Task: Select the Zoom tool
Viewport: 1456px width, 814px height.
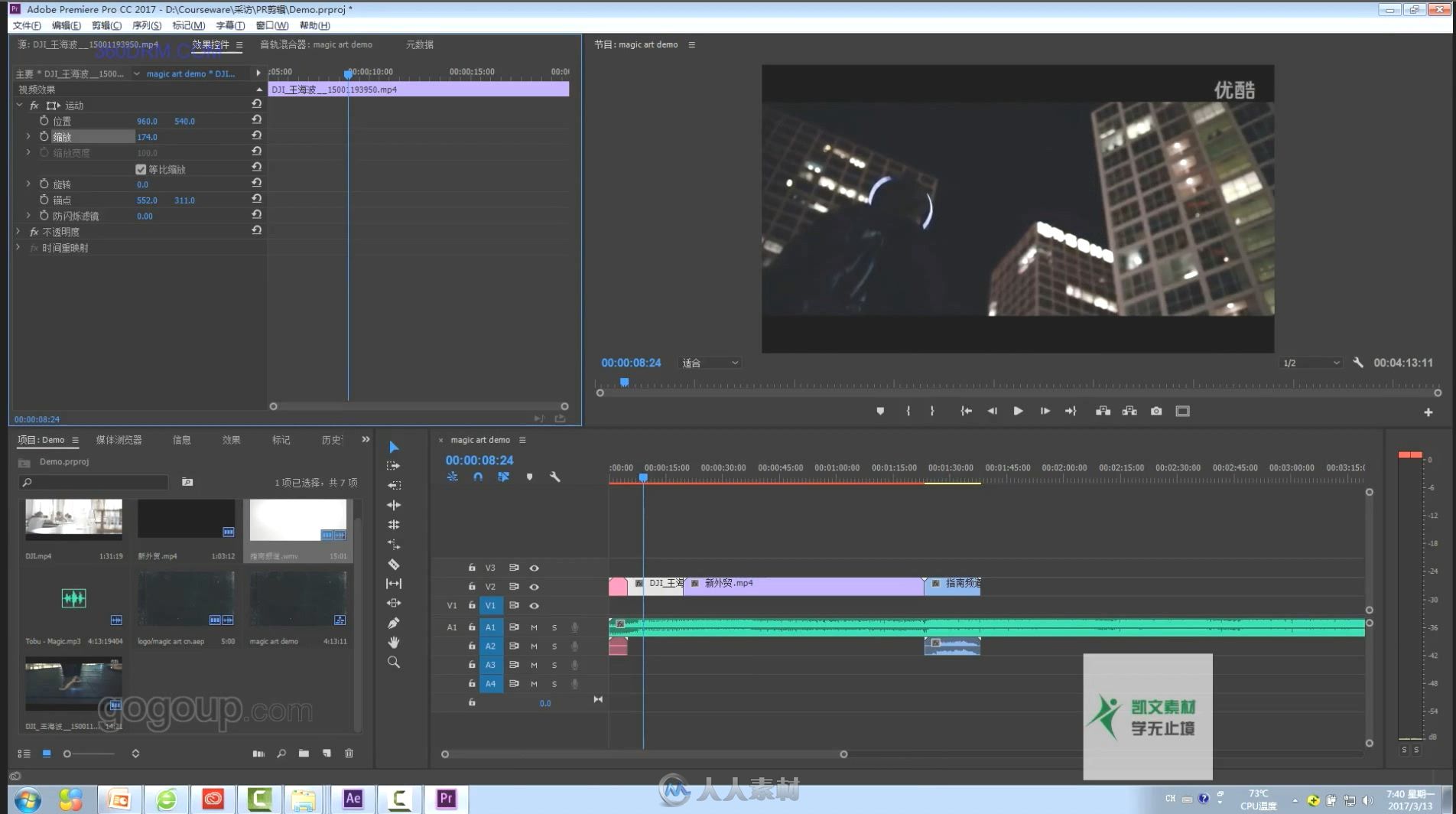Action: pyautogui.click(x=394, y=663)
